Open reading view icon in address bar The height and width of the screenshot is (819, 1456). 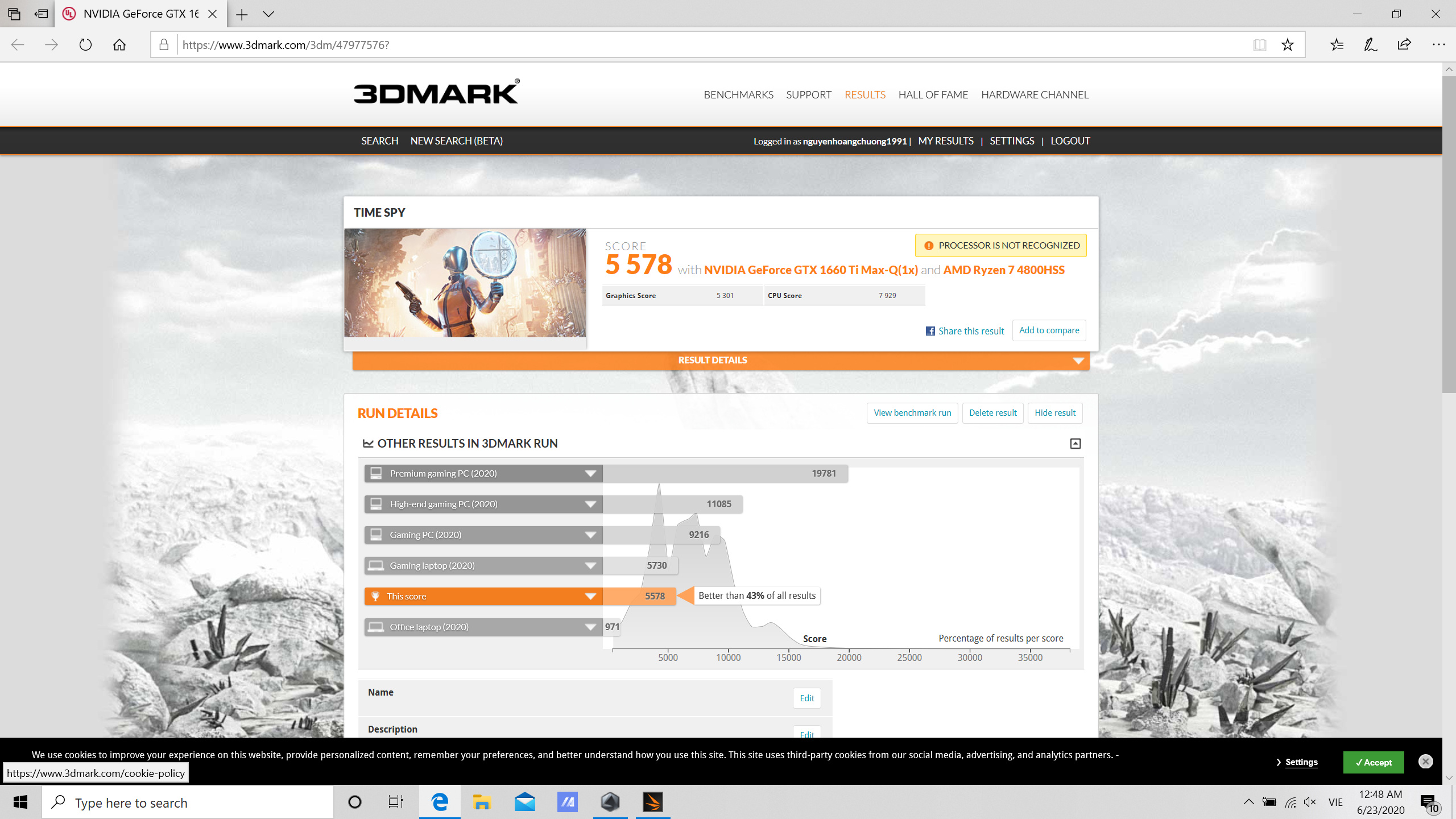(1259, 45)
